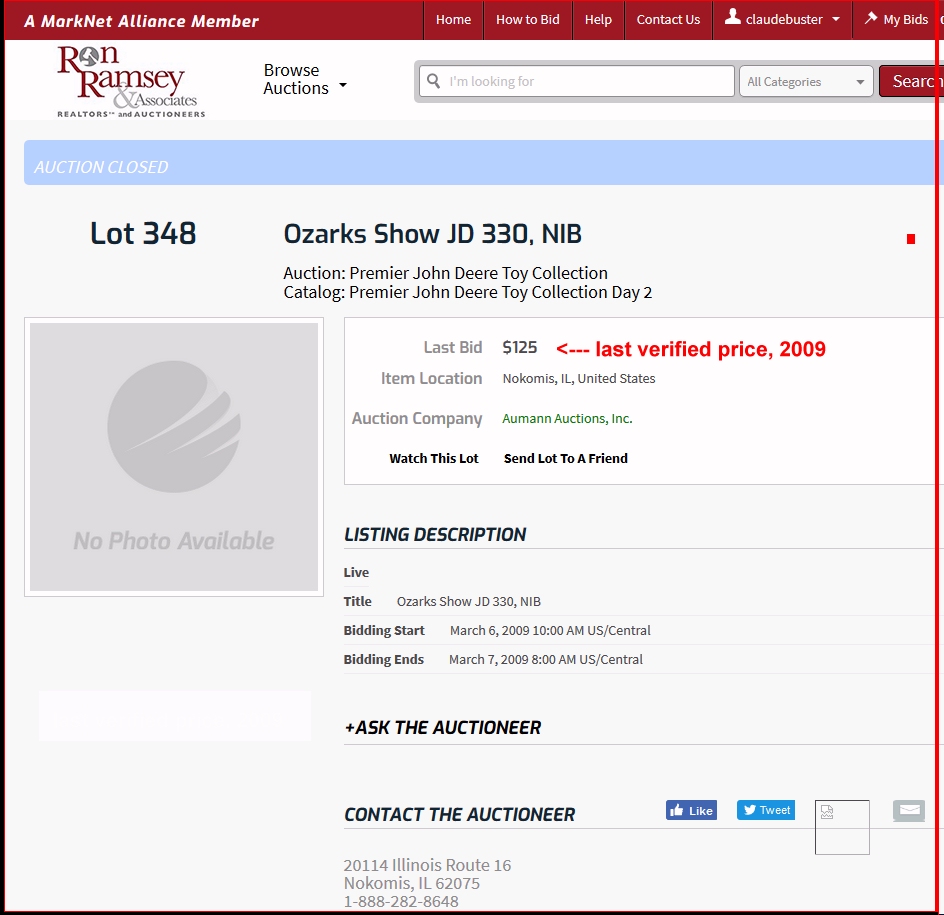Screen dimensions: 944x915
Task: Click the $125 last bid value
Action: coord(520,347)
